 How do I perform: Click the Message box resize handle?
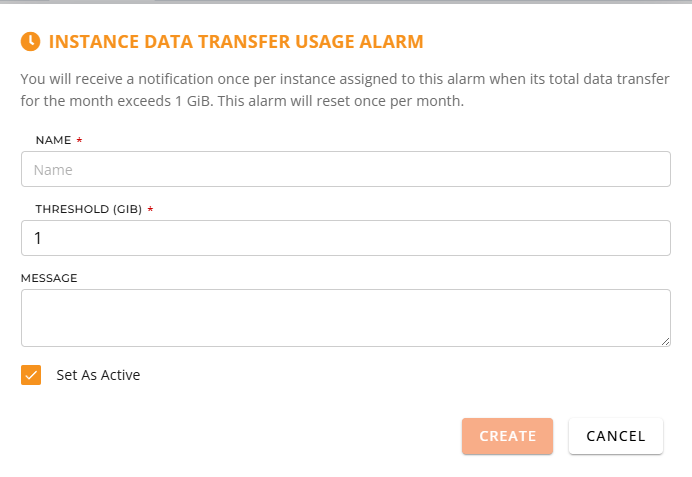click(666, 342)
